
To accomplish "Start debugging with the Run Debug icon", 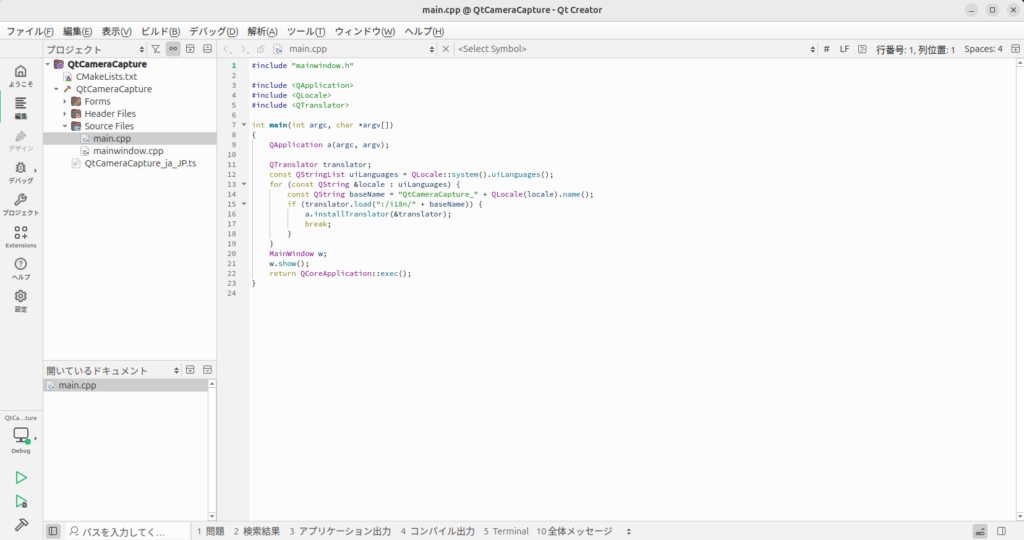I will point(21,501).
